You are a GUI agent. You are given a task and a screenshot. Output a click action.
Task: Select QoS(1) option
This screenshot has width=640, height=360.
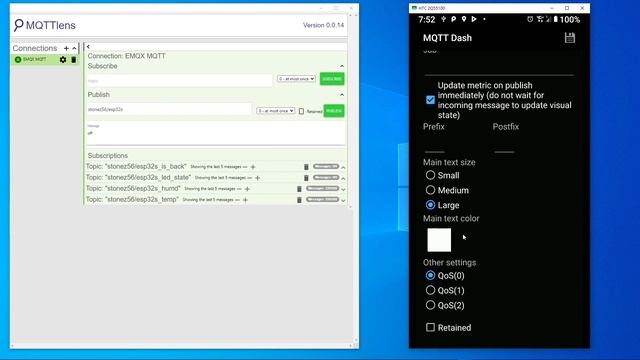click(x=430, y=290)
